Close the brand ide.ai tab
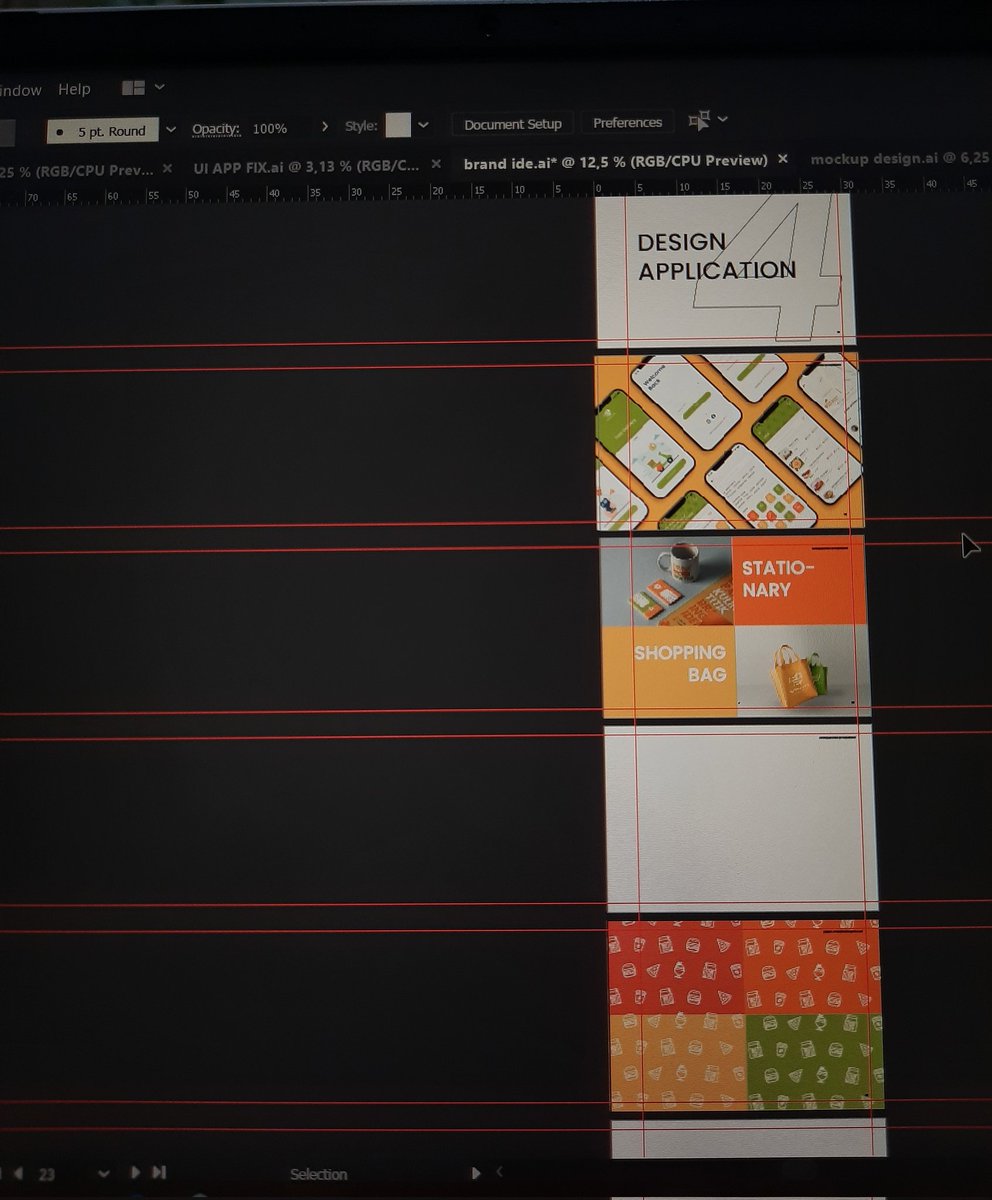Image resolution: width=992 pixels, height=1200 pixels. tap(783, 158)
